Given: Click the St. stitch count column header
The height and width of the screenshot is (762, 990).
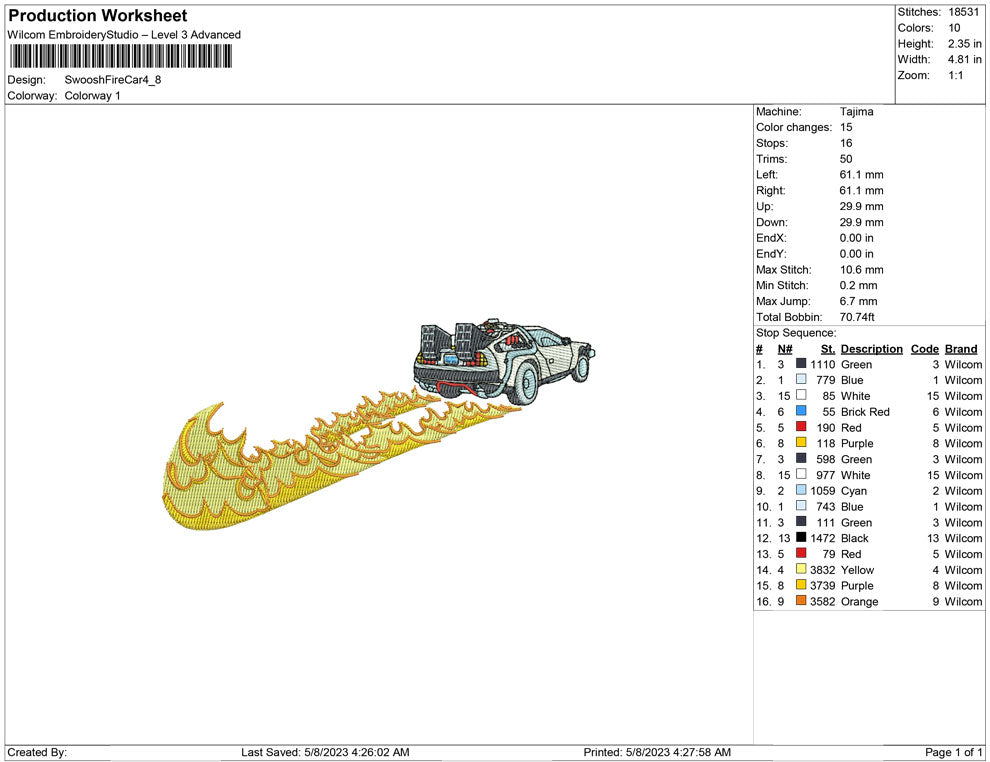Looking at the screenshot, I should pyautogui.click(x=827, y=349).
